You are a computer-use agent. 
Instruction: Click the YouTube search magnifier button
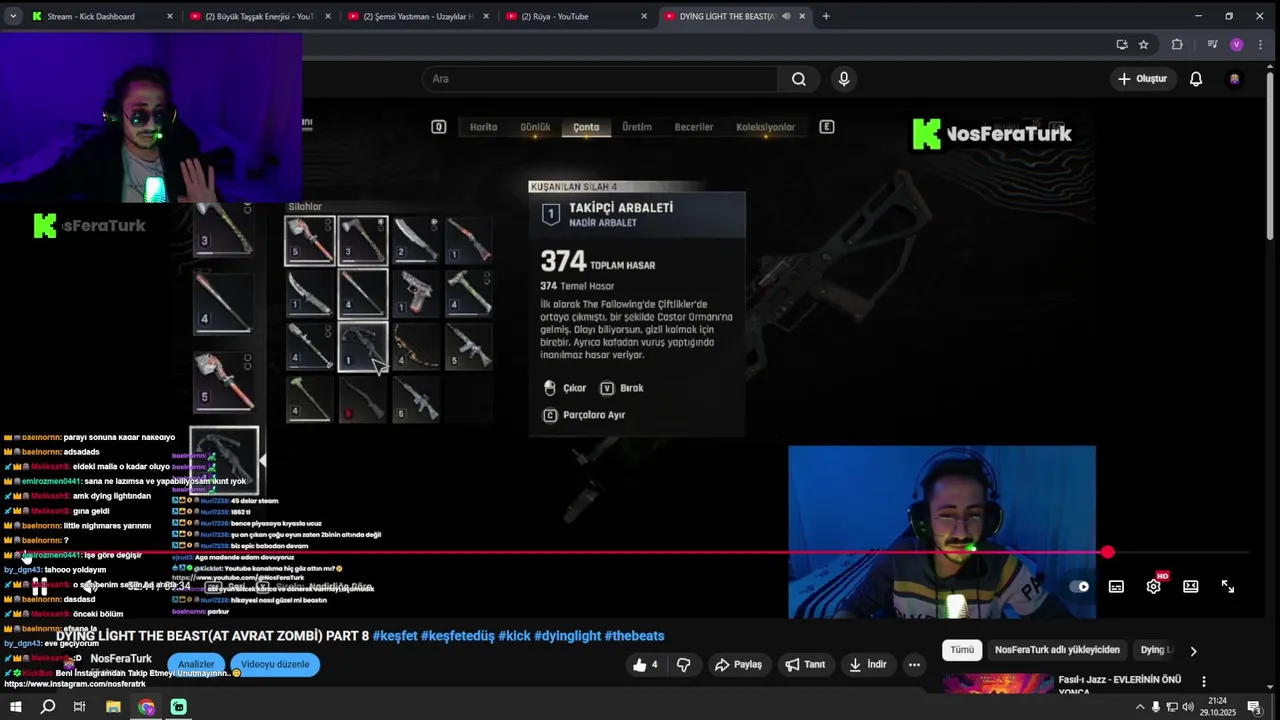798,79
